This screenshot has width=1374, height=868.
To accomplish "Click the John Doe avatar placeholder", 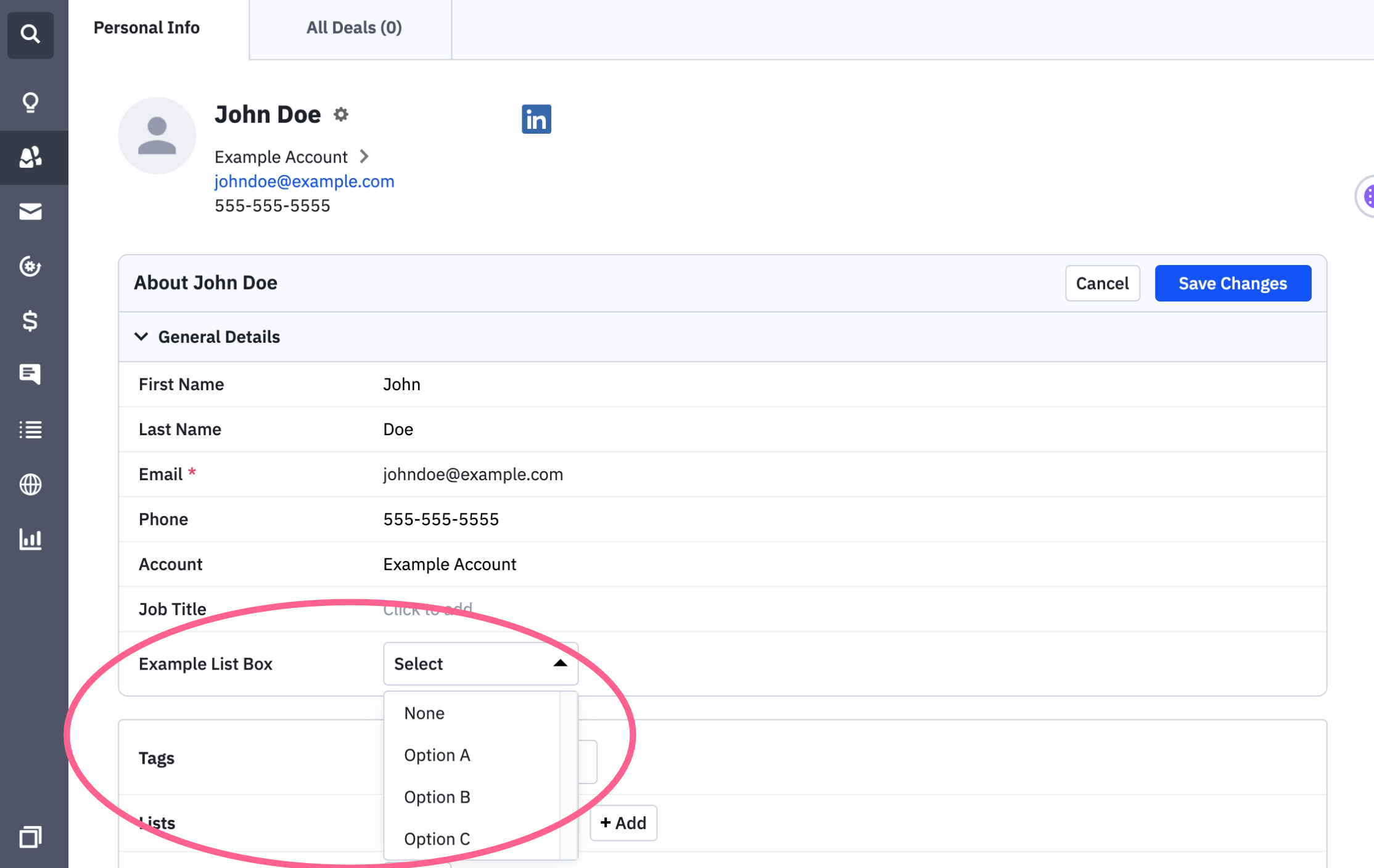I will pyautogui.click(x=157, y=136).
